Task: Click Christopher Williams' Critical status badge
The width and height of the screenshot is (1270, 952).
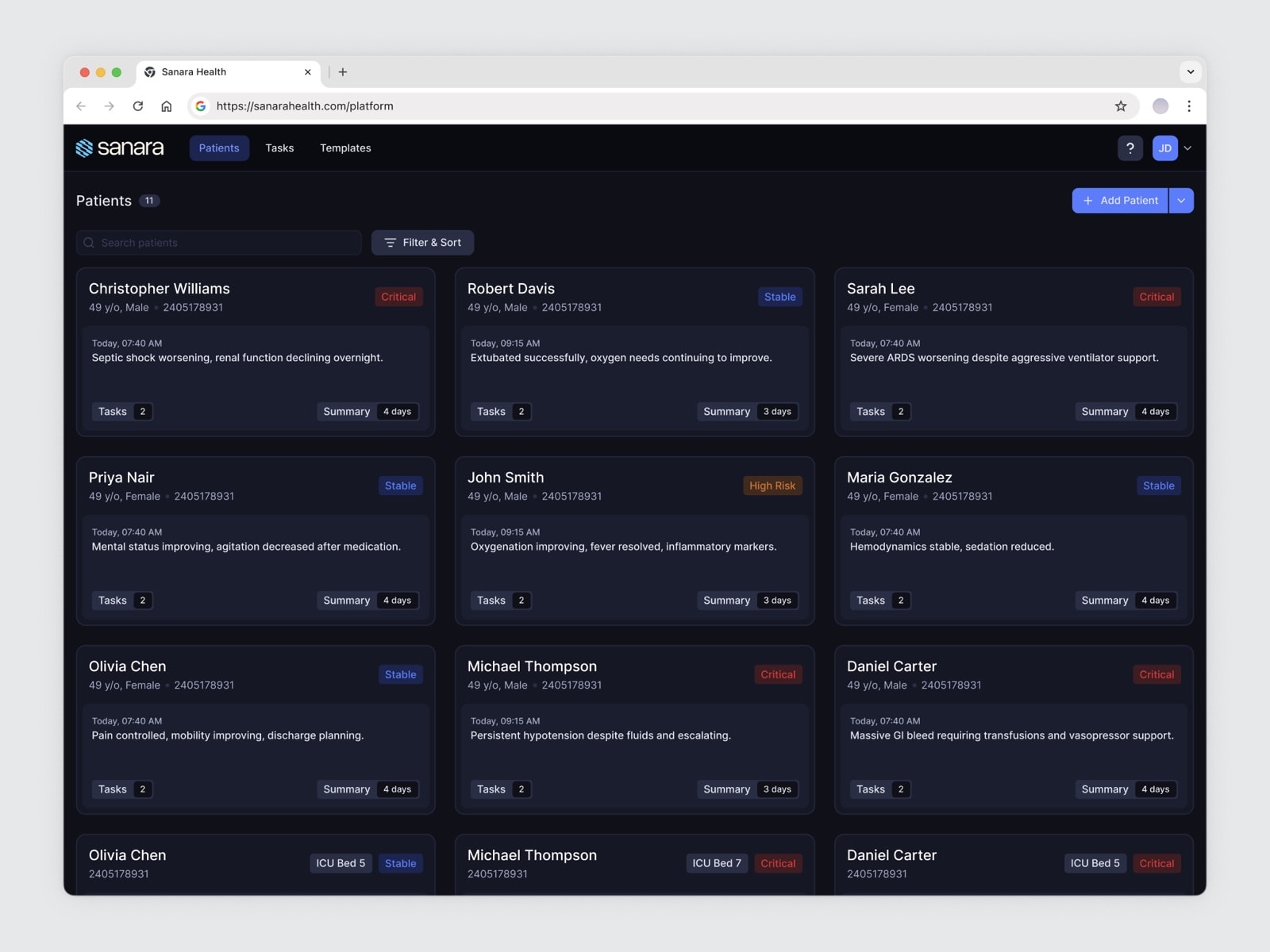Action: coord(398,297)
